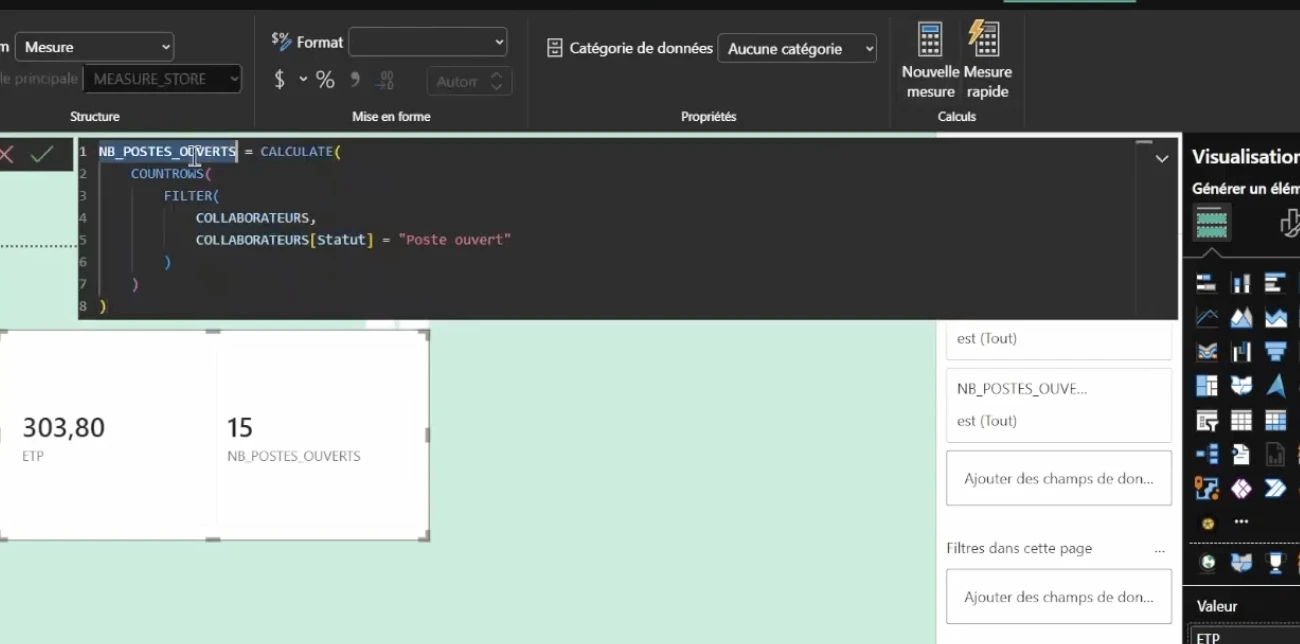The height and width of the screenshot is (644, 1300).
Task: Commit the formula with the green checkmark
Action: pos(42,154)
